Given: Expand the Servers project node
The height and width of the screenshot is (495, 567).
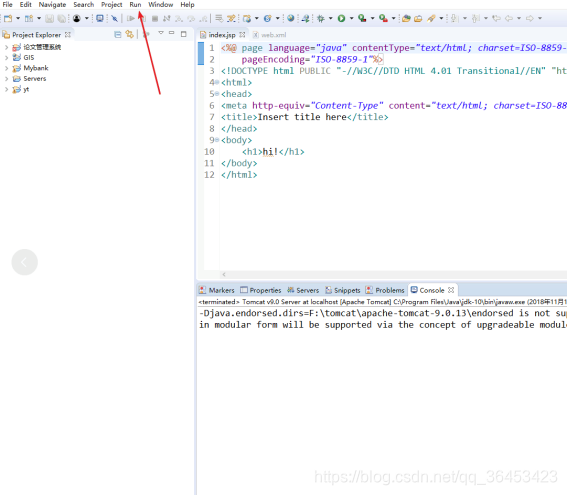Looking at the screenshot, I should click(6, 78).
